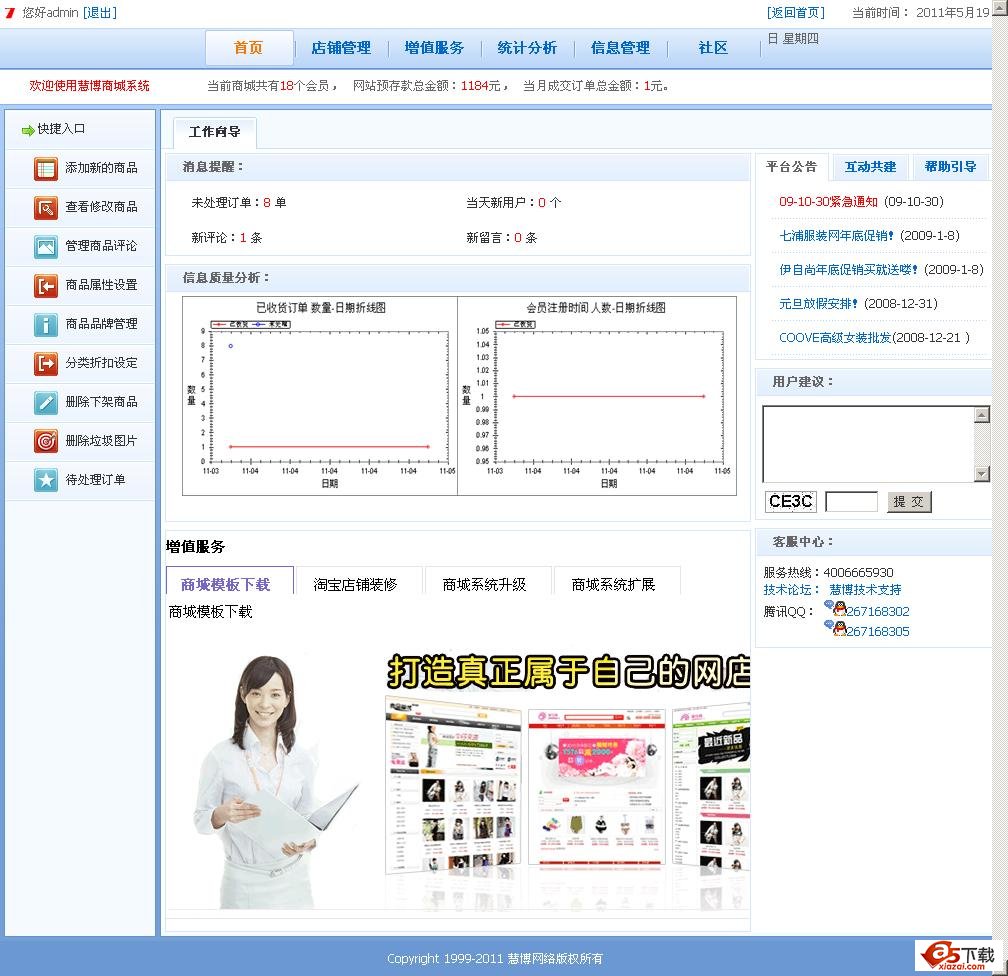Click the 提交 submit button
Screen dimensions: 1008x976
pyautogui.click(x=909, y=502)
